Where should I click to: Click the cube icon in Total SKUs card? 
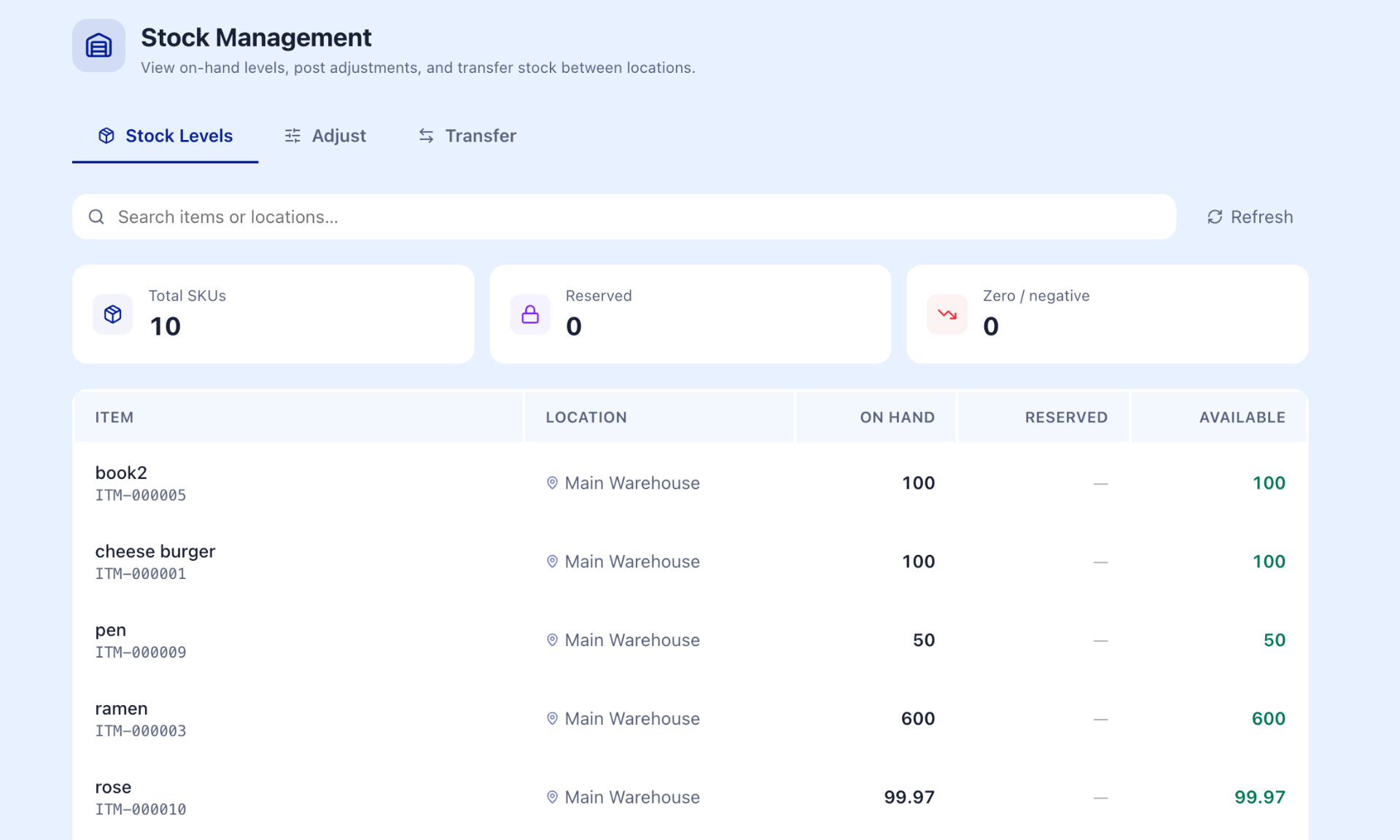112,314
